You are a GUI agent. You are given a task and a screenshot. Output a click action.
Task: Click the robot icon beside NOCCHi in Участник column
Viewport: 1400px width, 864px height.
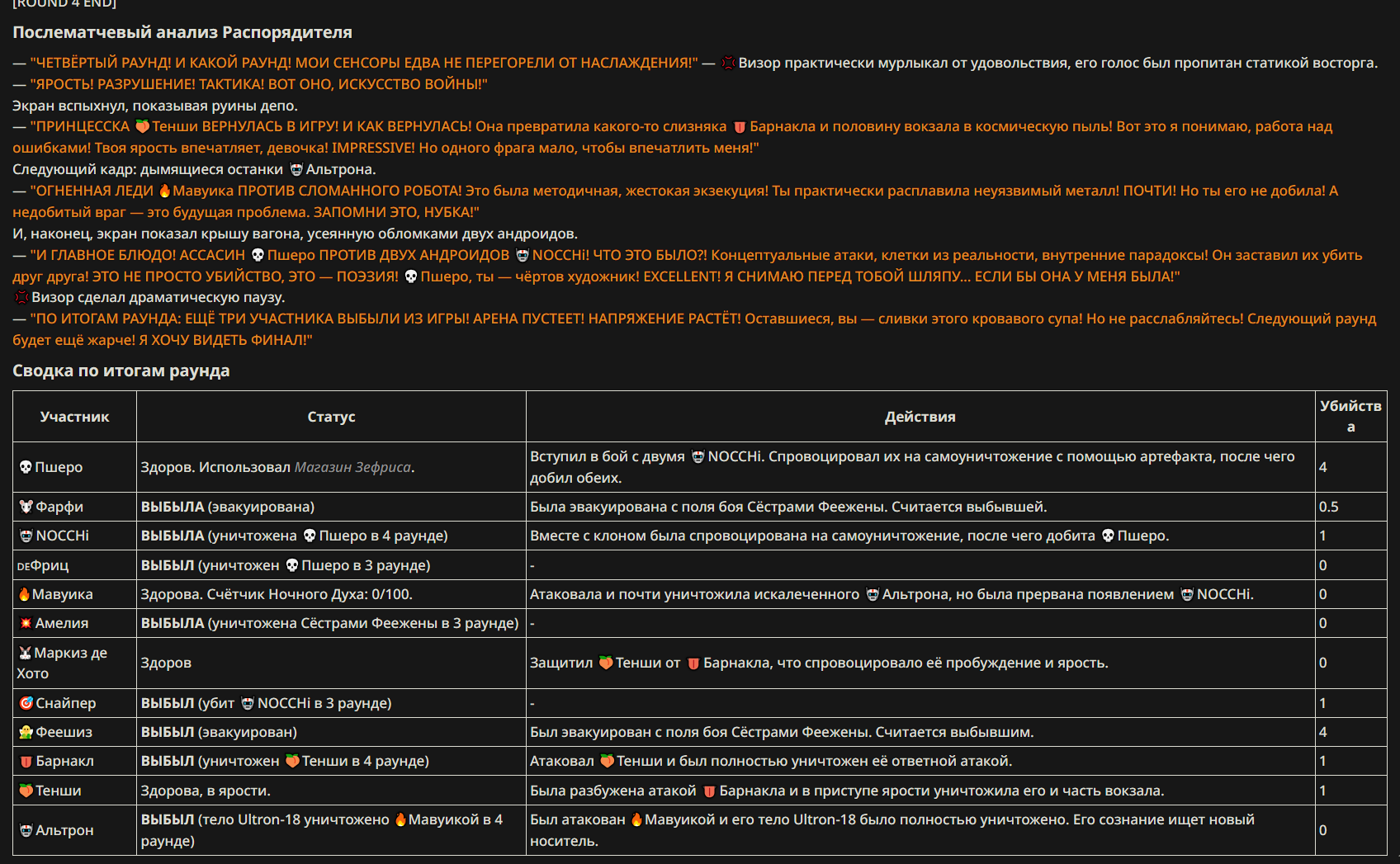click(x=26, y=536)
